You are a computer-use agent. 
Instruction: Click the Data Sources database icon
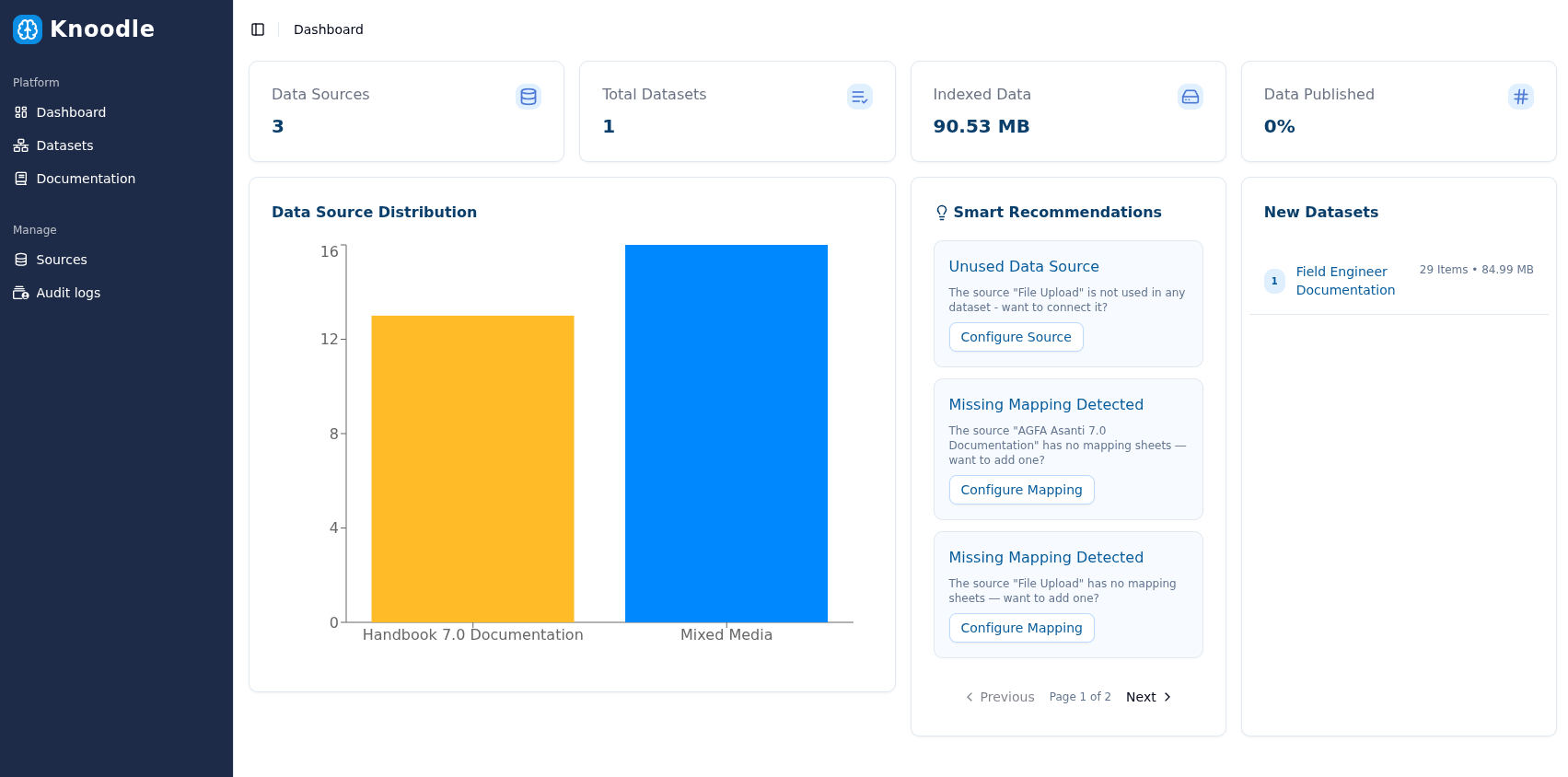[x=528, y=97]
